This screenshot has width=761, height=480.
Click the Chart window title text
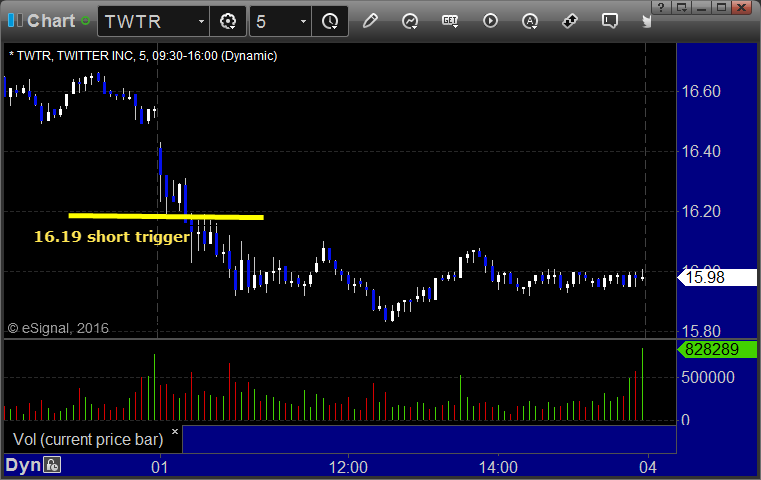(x=51, y=21)
